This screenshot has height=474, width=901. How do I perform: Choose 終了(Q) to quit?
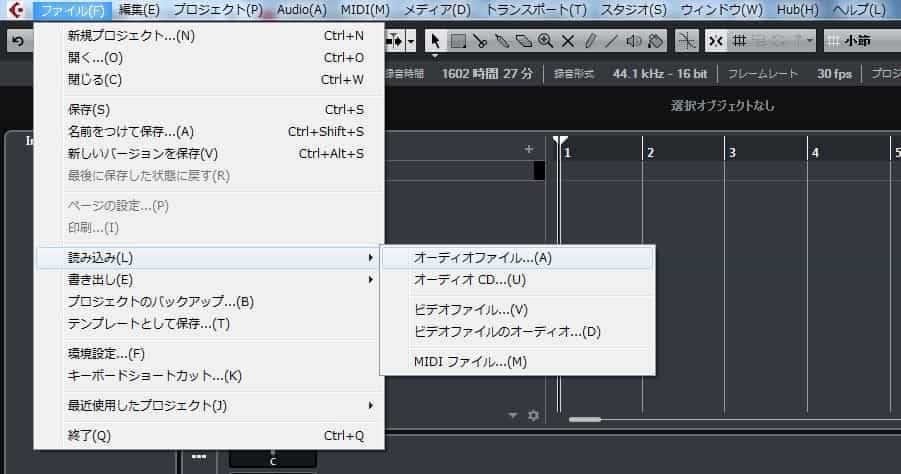coord(209,436)
